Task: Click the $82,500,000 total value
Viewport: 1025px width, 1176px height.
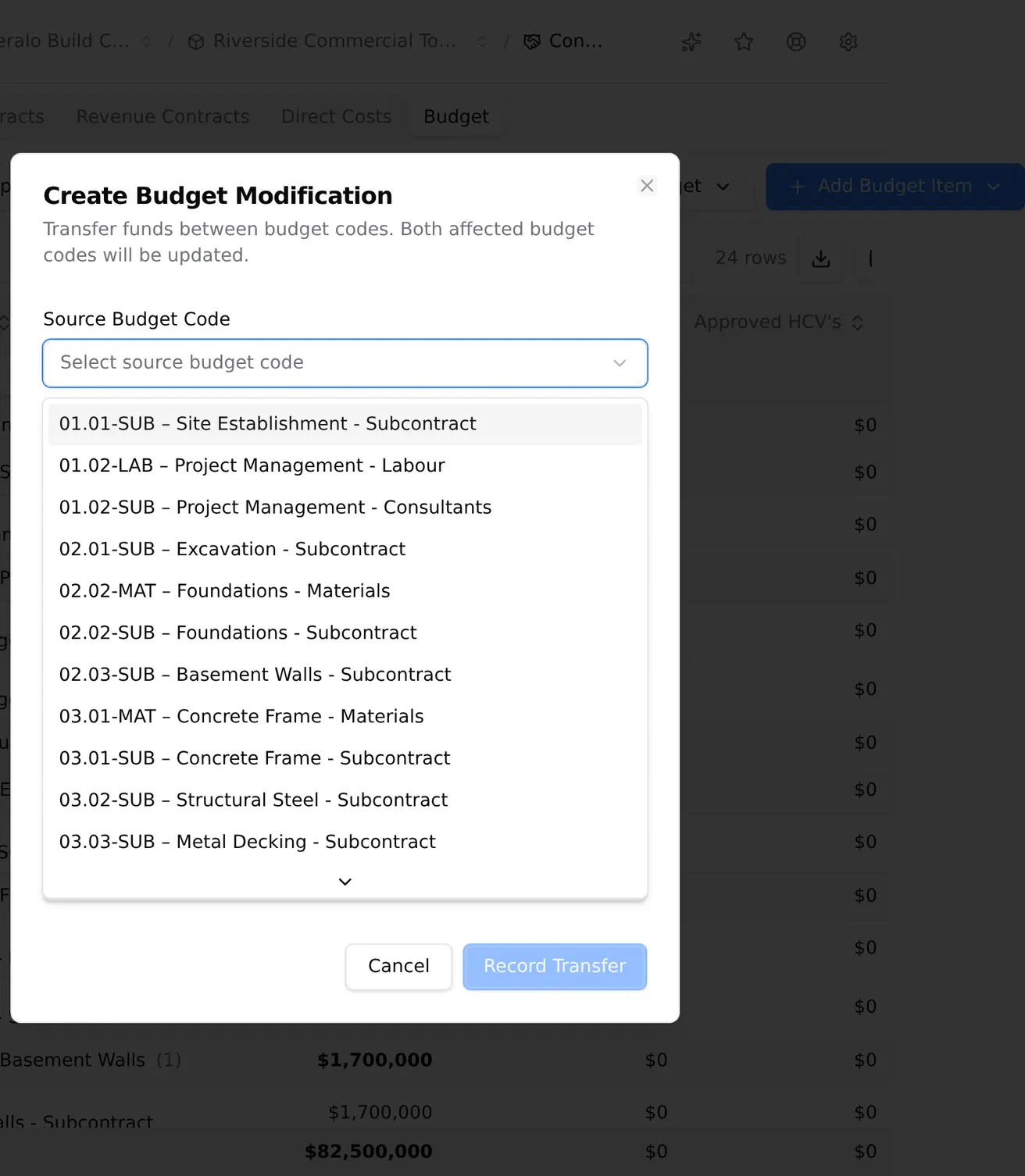Action: pyautogui.click(x=368, y=1152)
